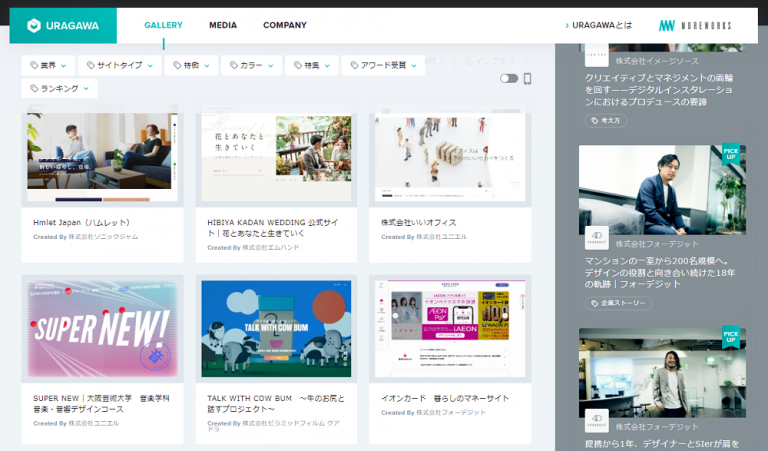Click creator 株式会社フォーデジット under イオンカード
This screenshot has width=768, height=451.
[451, 413]
